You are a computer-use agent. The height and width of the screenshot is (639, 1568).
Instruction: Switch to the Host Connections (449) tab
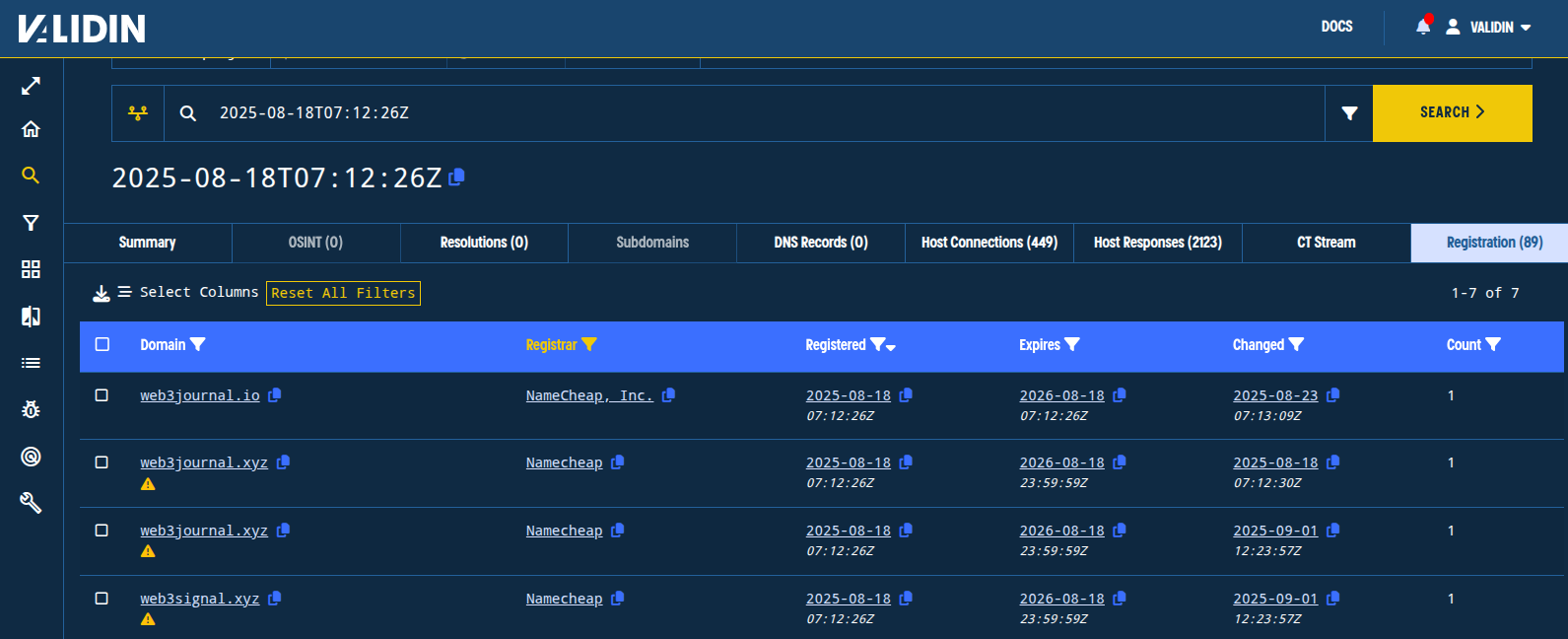click(989, 243)
